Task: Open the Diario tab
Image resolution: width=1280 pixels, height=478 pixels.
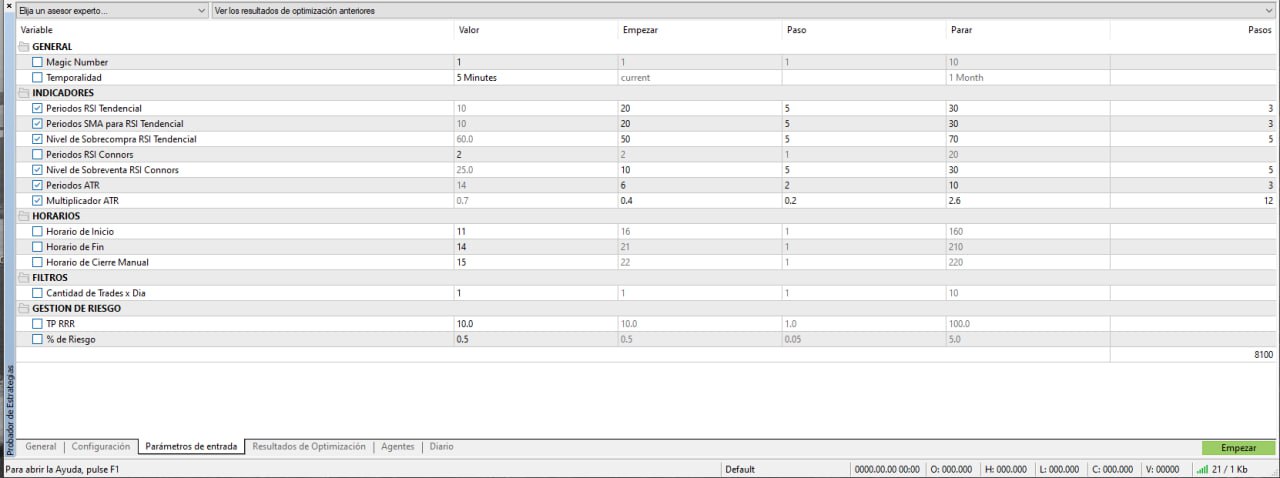Action: 441,447
